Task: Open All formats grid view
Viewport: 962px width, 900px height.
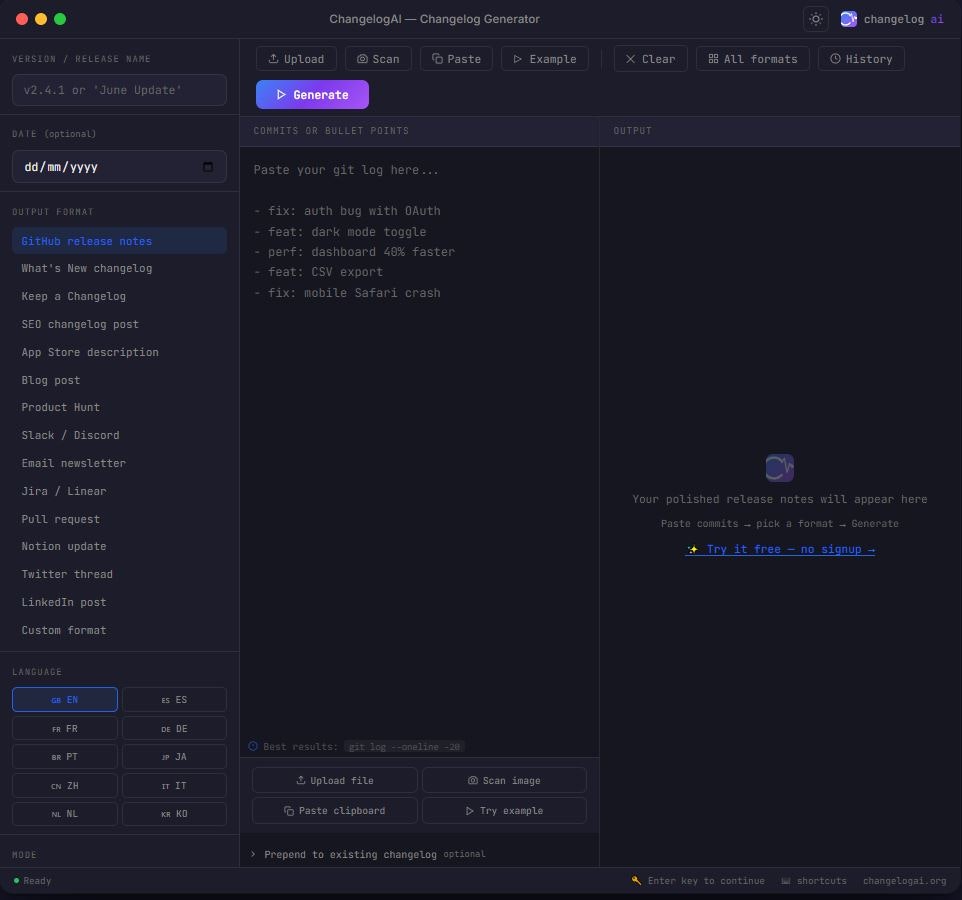Action: [x=753, y=59]
